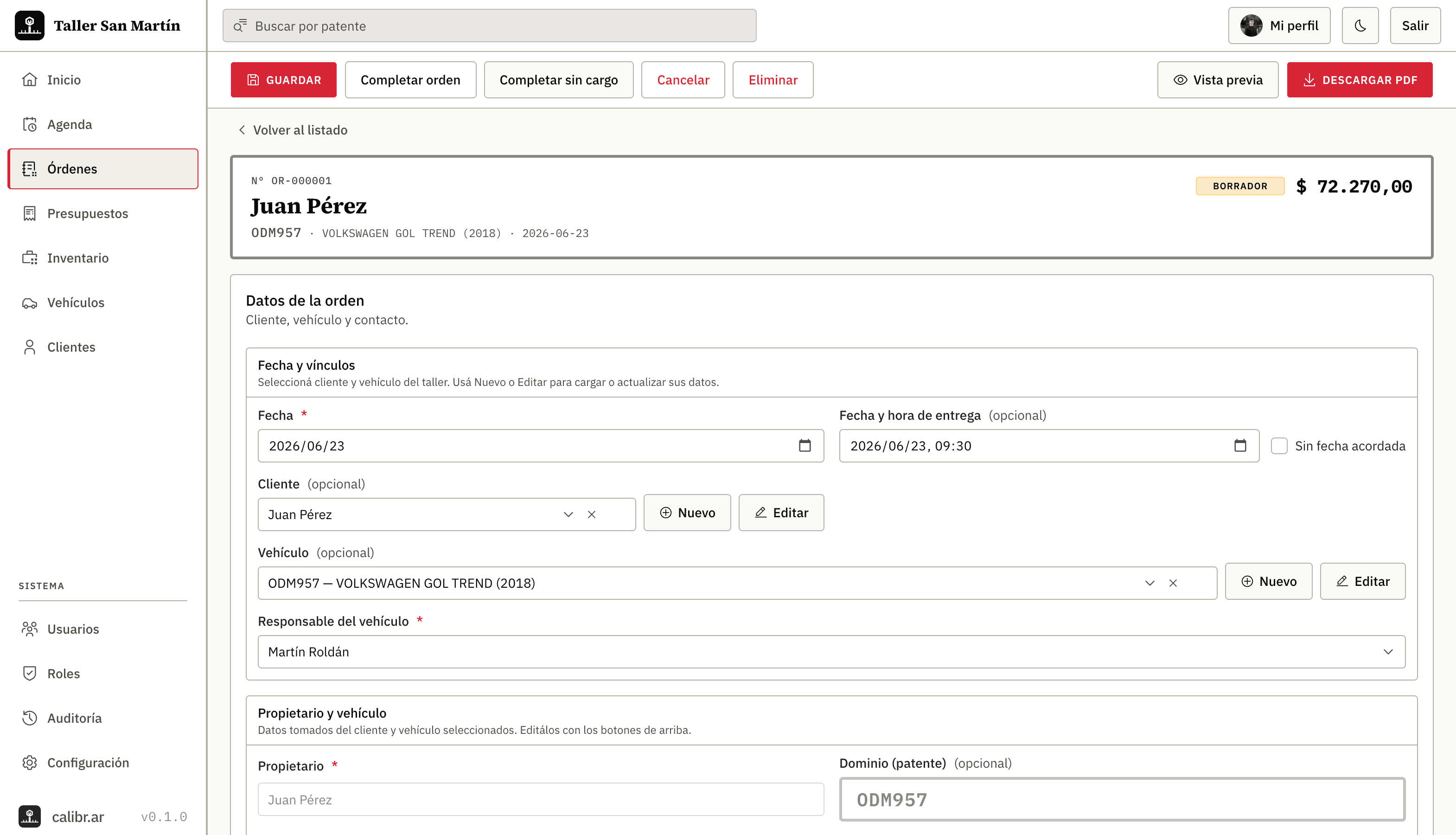
Task: Clear the selected ODM957 vehicle
Action: coord(1173,583)
